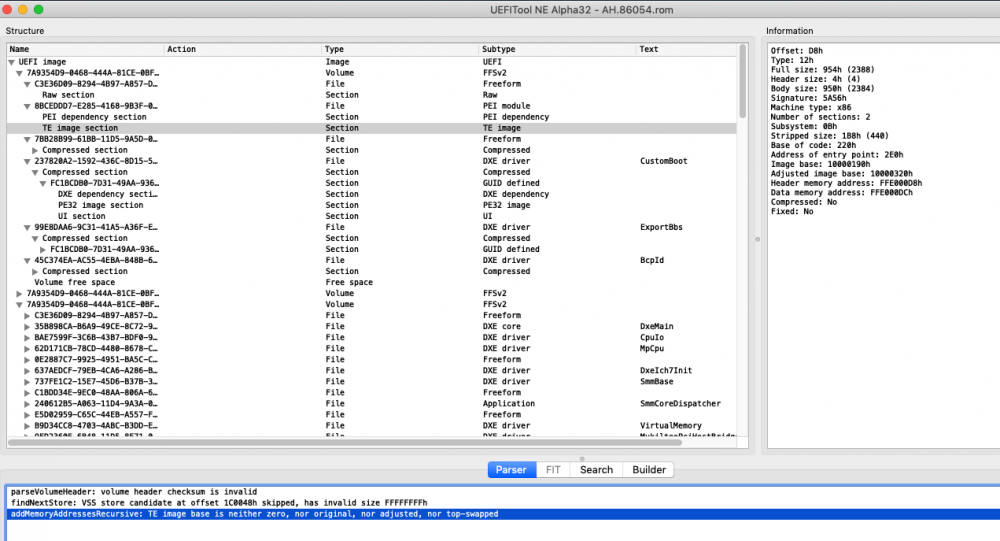Open the Search tab

coord(596,470)
